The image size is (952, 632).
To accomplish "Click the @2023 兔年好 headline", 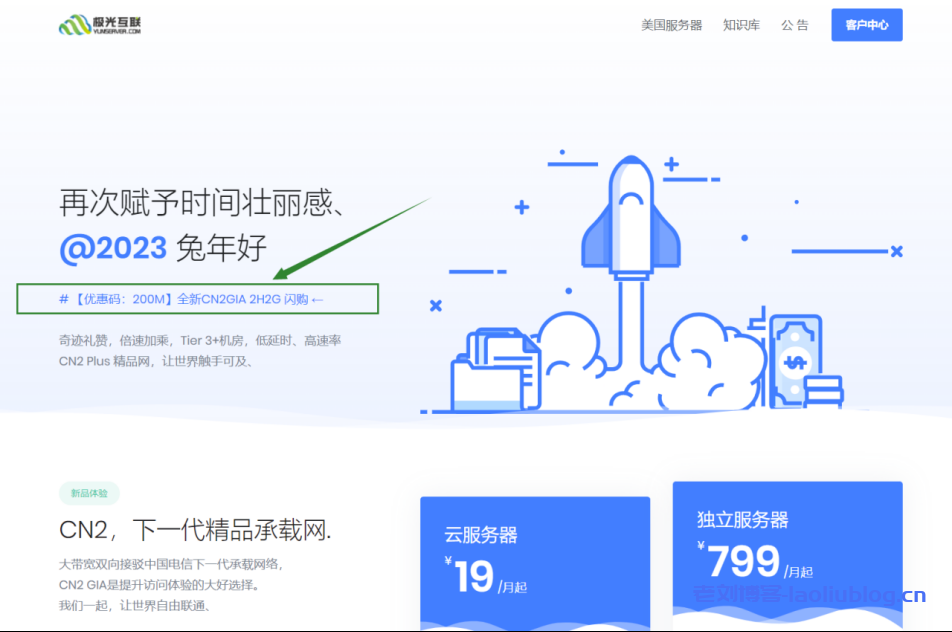I will point(163,247).
